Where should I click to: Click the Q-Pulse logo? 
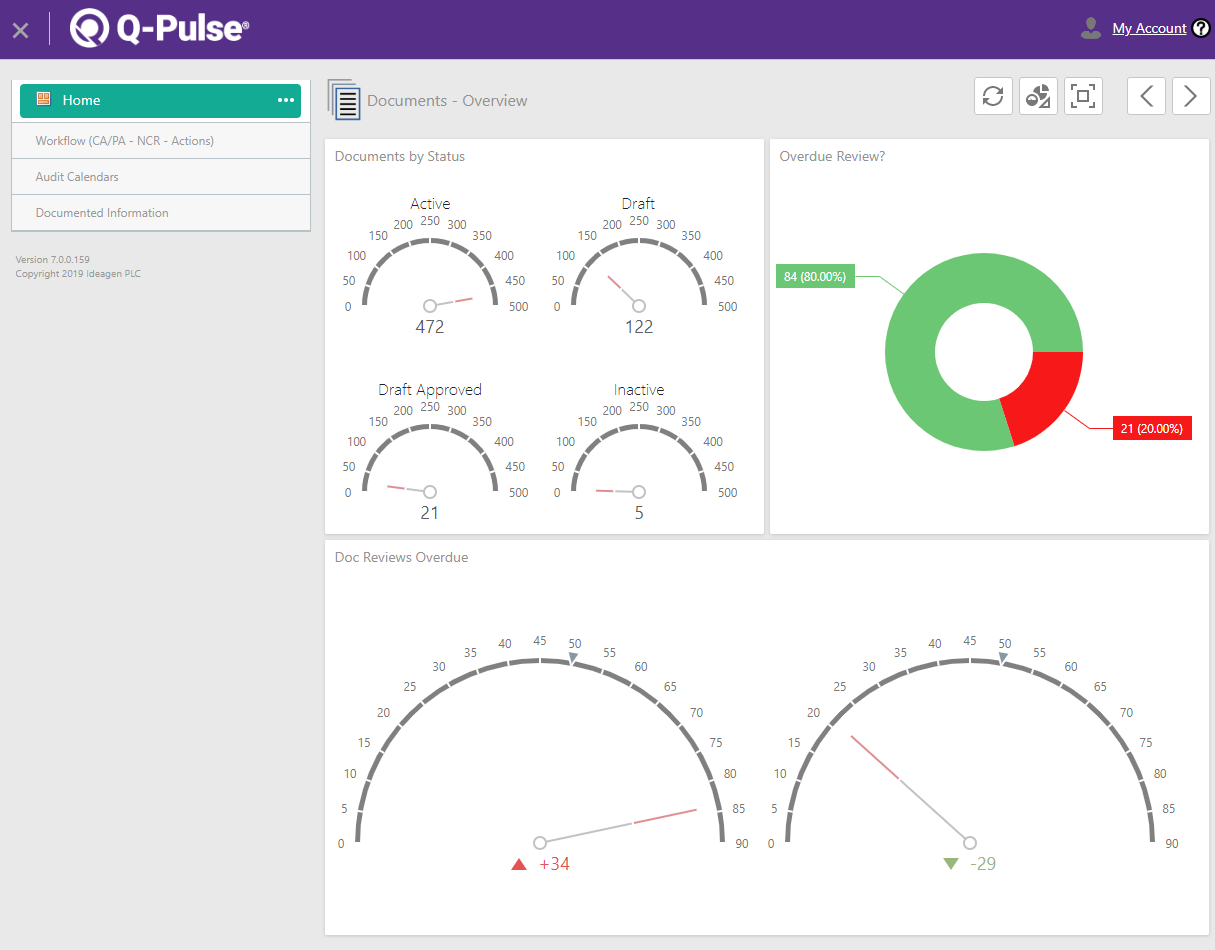pos(156,29)
